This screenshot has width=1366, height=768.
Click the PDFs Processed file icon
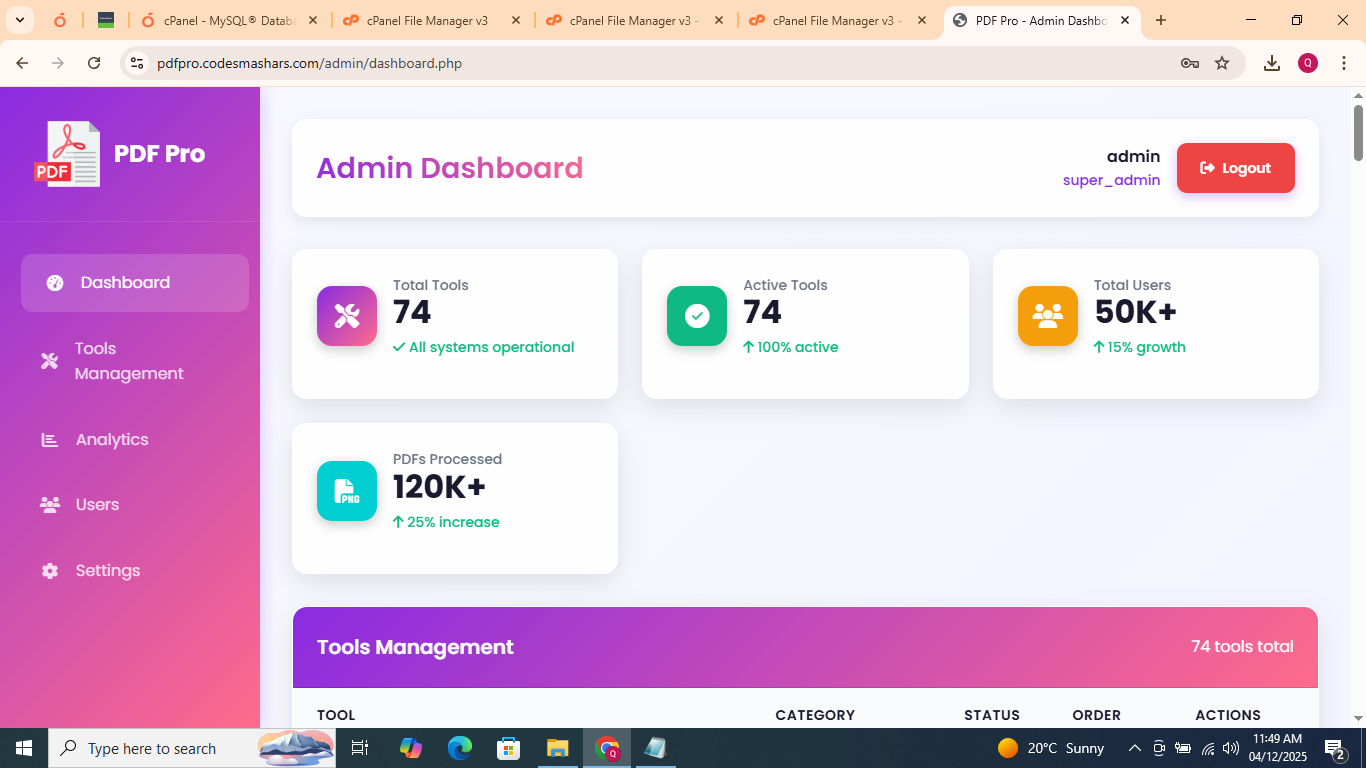(x=346, y=491)
